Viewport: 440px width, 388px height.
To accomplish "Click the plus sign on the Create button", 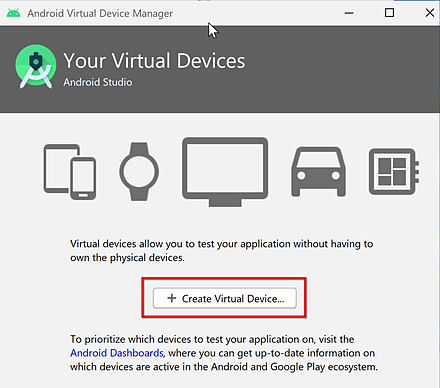I will 171,298.
